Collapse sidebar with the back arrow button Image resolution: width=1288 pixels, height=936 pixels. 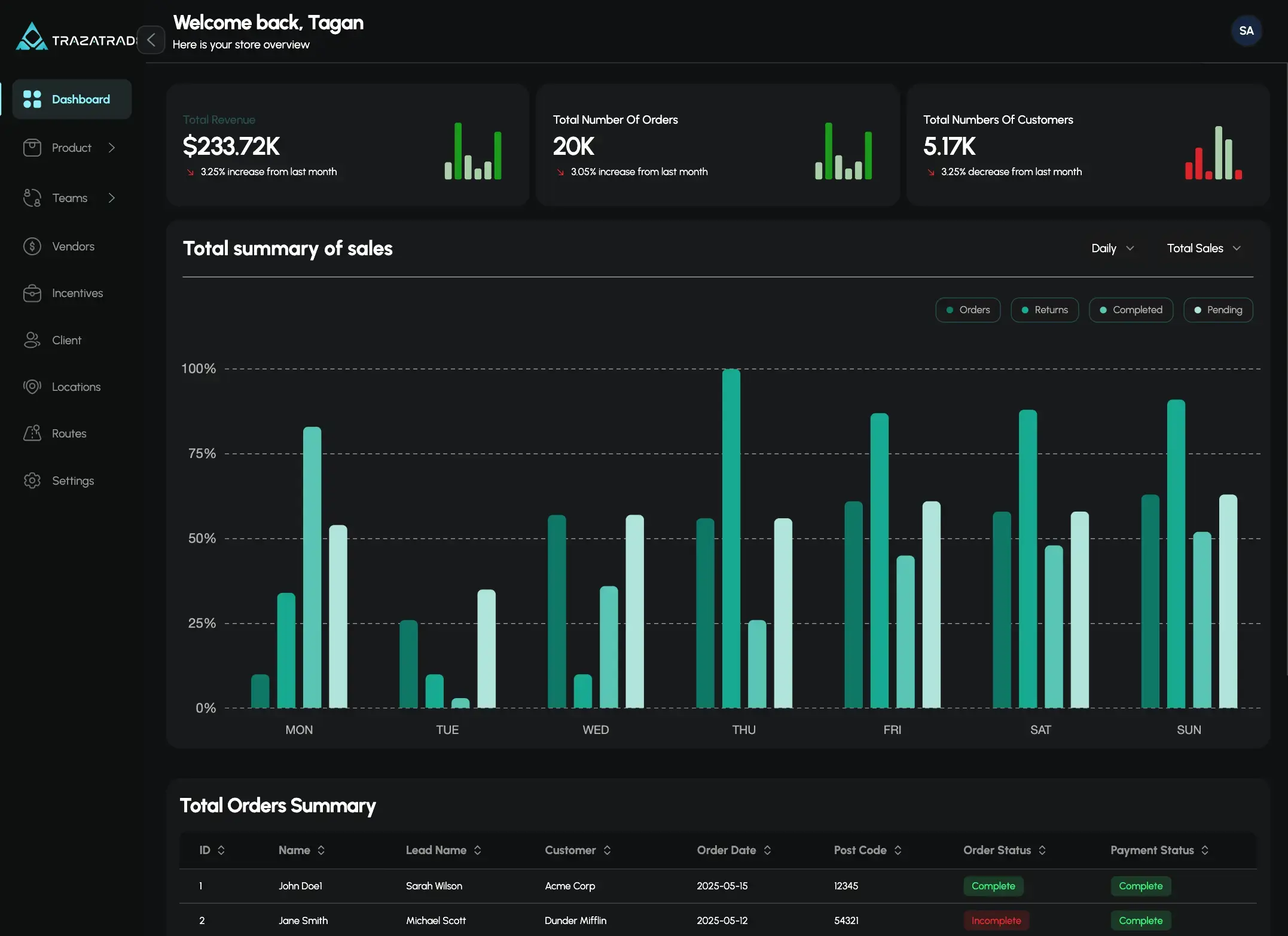pyautogui.click(x=151, y=40)
